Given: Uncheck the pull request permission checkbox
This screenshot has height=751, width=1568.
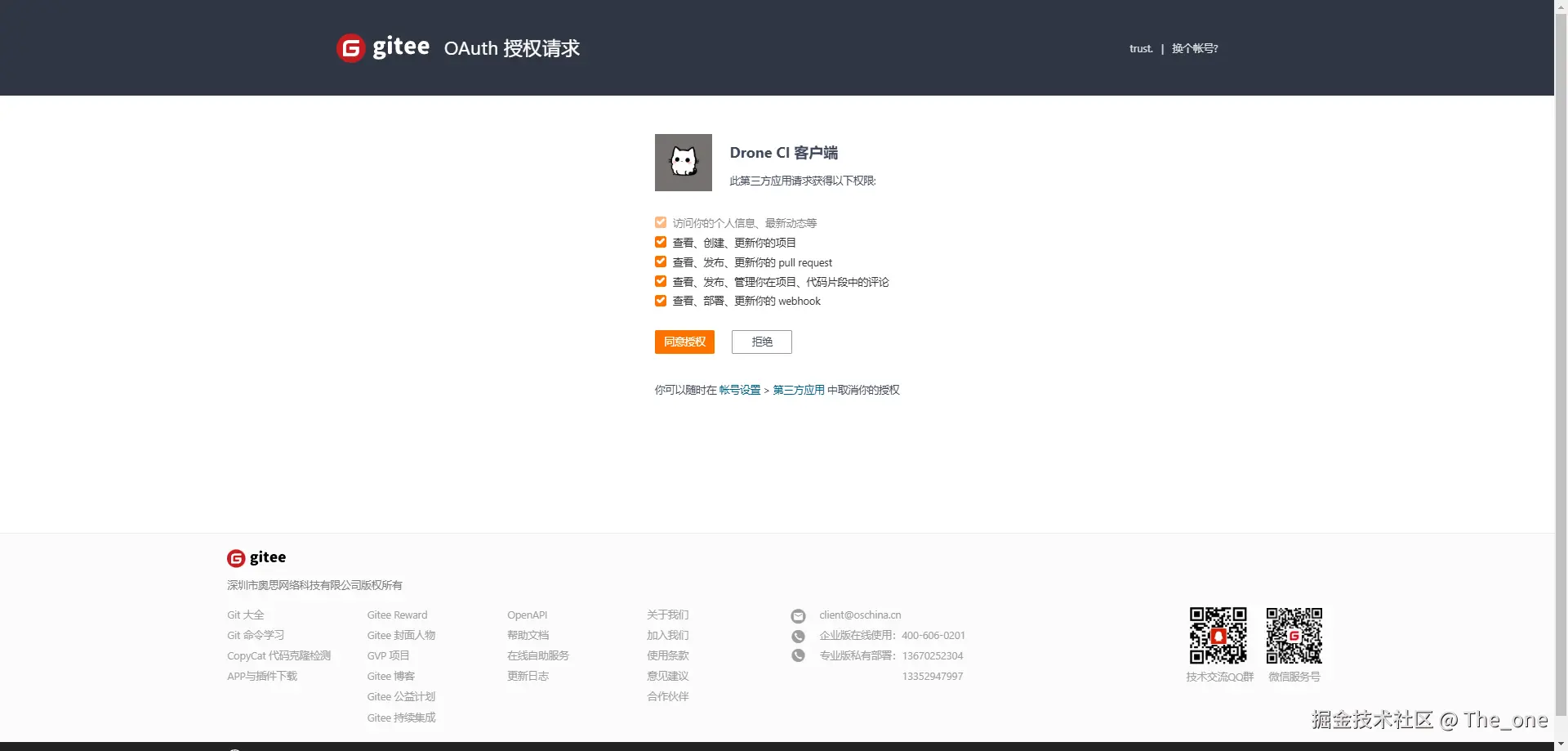Looking at the screenshot, I should 661,262.
